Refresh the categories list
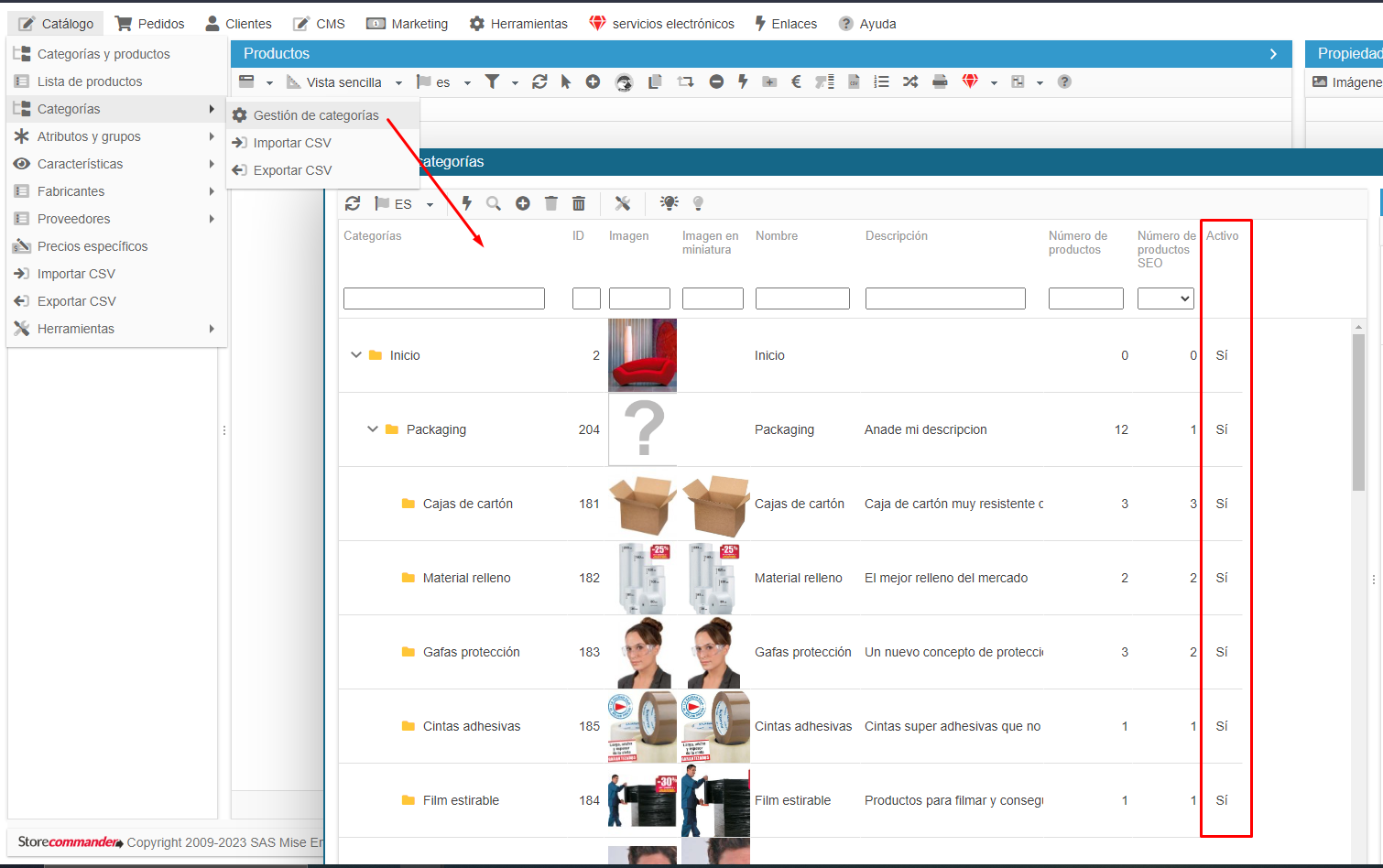 tap(353, 203)
